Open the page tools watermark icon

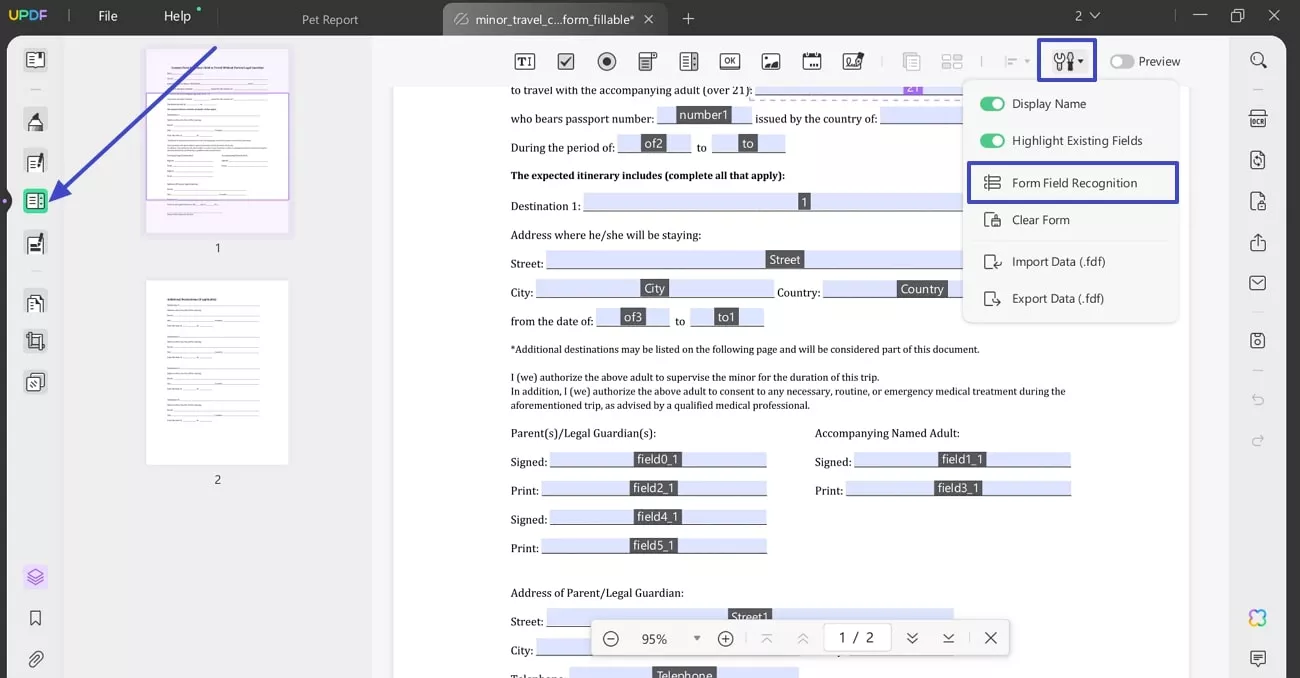point(36,382)
